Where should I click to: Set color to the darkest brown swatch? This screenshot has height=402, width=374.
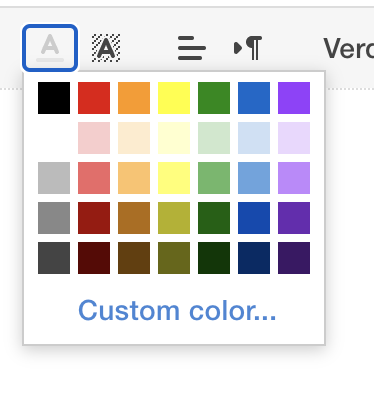click(134, 258)
